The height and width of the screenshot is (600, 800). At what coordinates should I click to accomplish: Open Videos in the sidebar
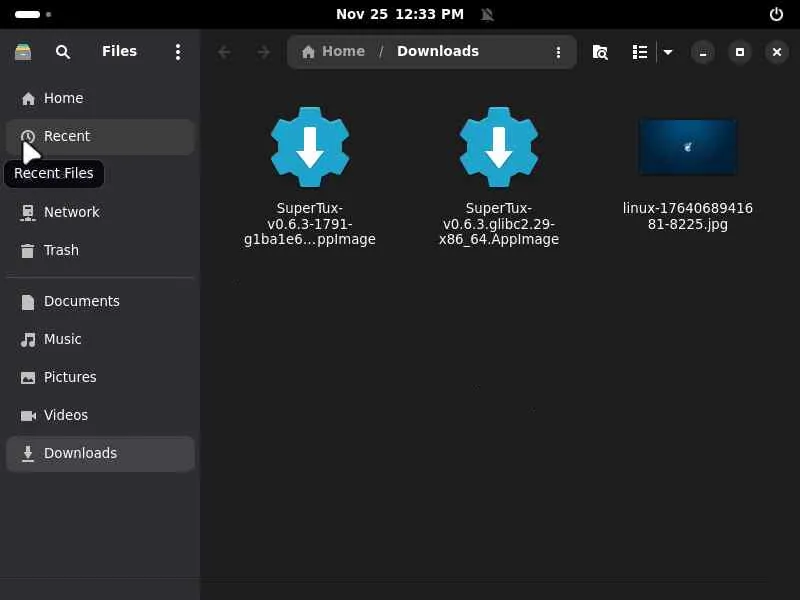pos(101,415)
